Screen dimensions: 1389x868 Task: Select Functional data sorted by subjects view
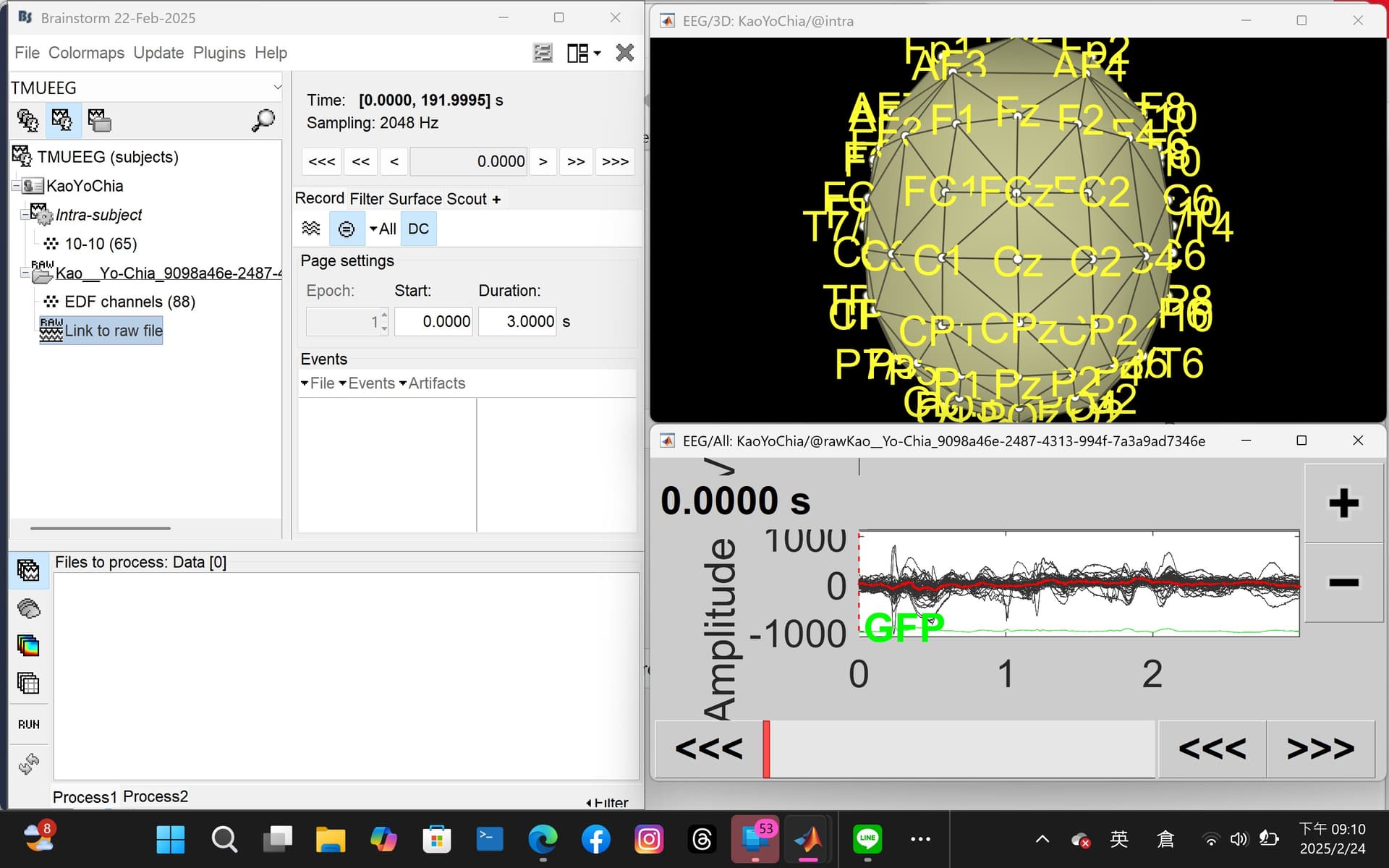click(x=63, y=120)
